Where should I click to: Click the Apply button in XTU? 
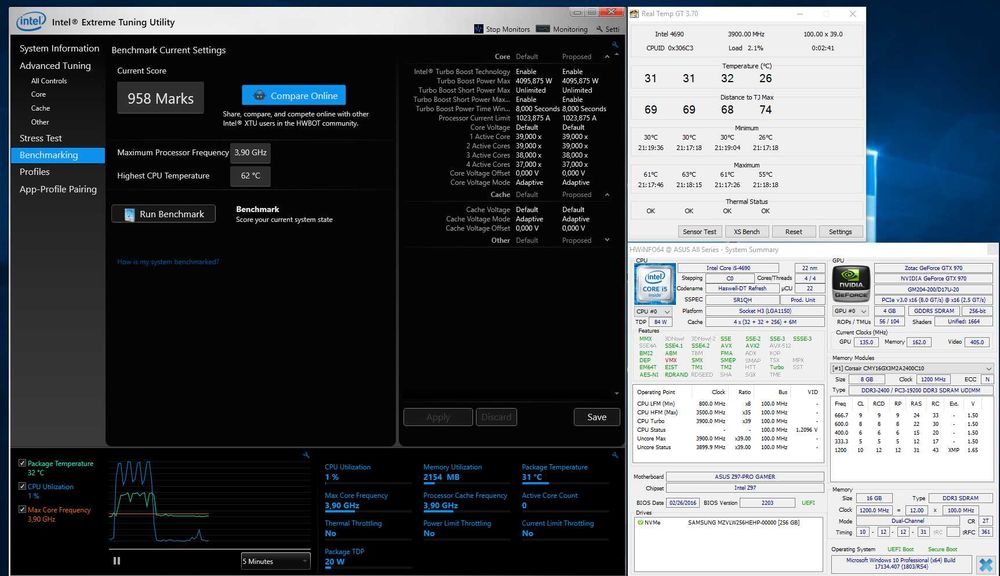point(438,417)
